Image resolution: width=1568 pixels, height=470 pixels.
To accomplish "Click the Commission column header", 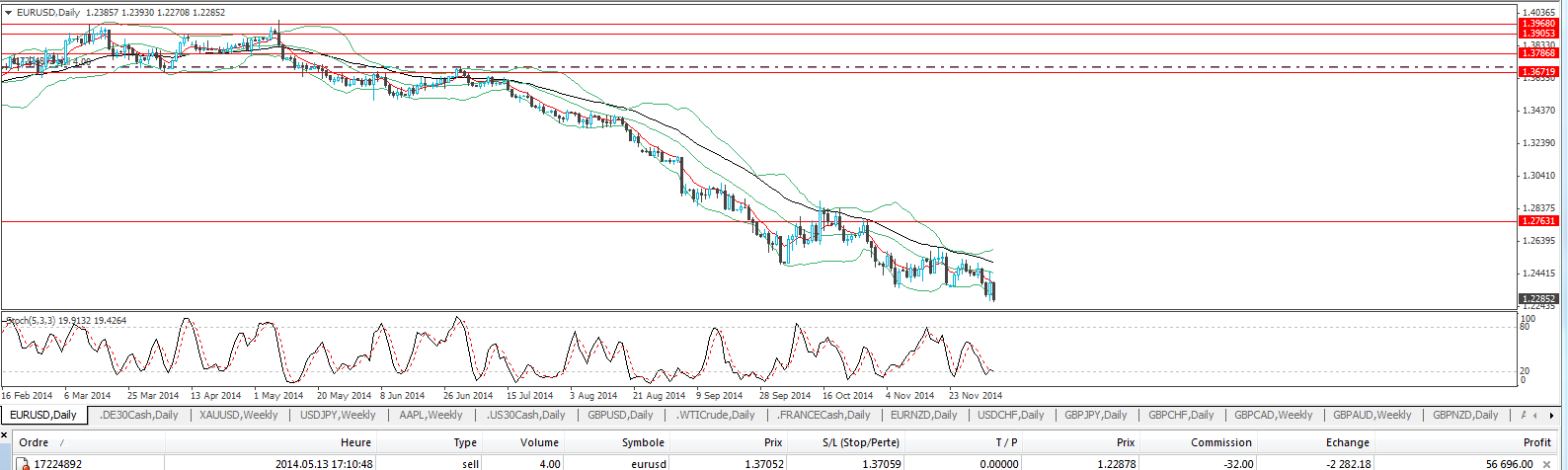I will [x=1220, y=442].
